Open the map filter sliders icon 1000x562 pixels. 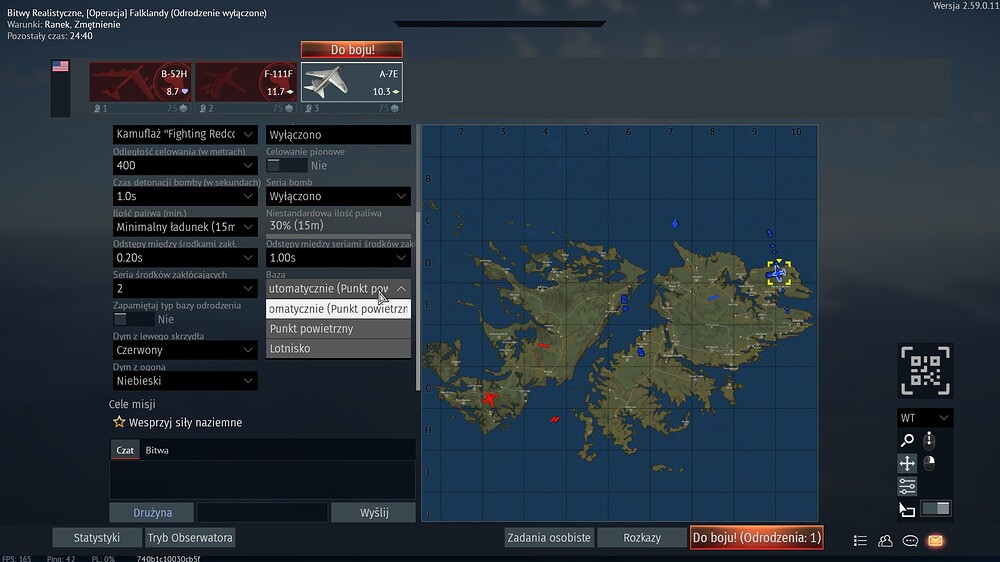pos(907,486)
